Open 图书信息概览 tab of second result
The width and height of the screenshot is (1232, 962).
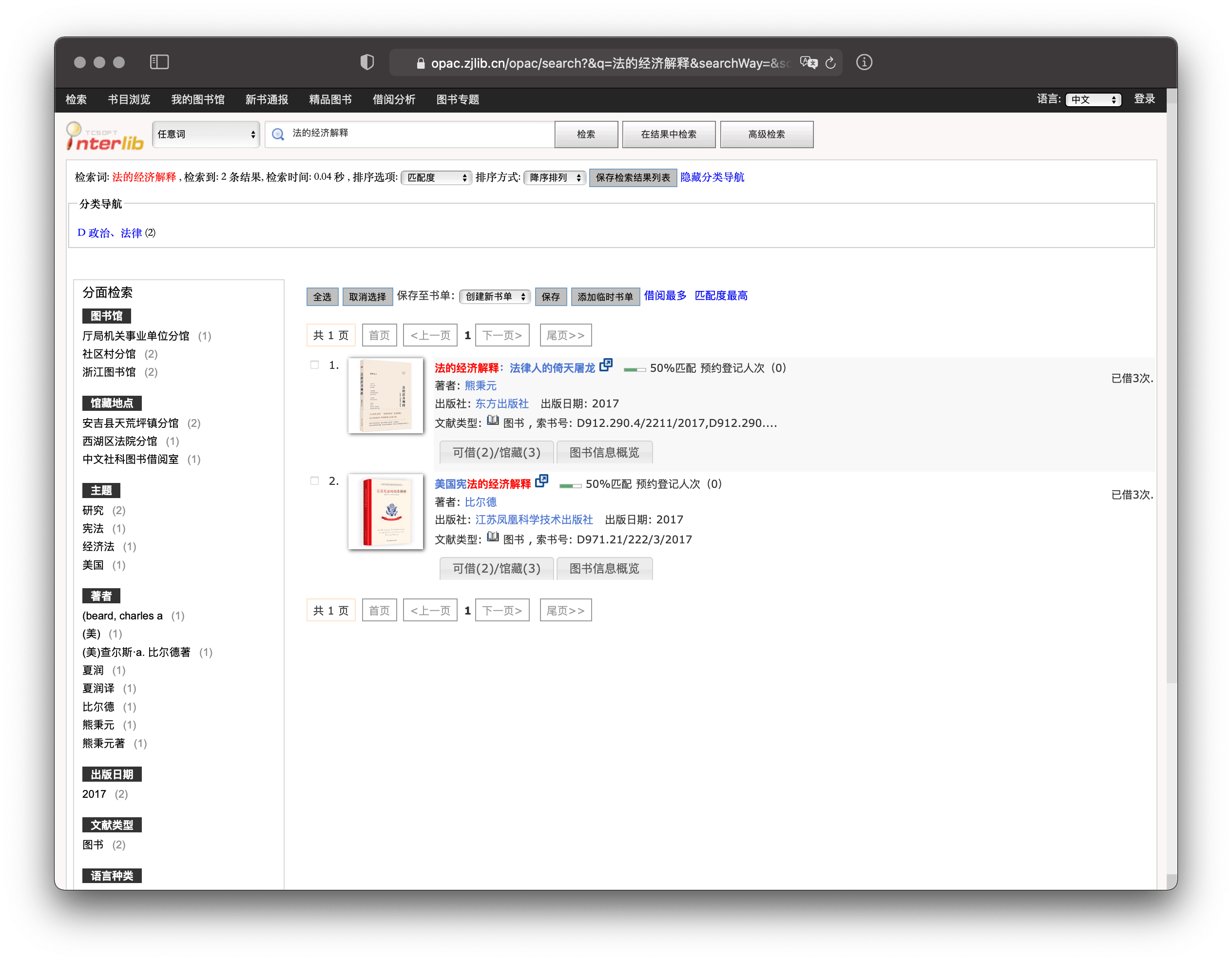click(604, 569)
